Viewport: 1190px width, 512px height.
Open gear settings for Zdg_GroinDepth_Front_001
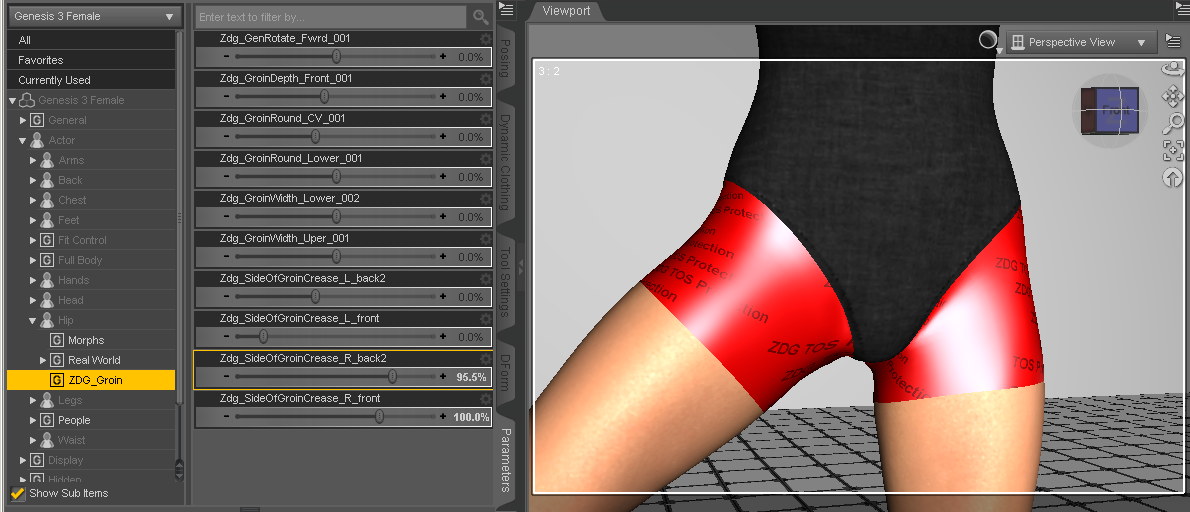point(486,78)
